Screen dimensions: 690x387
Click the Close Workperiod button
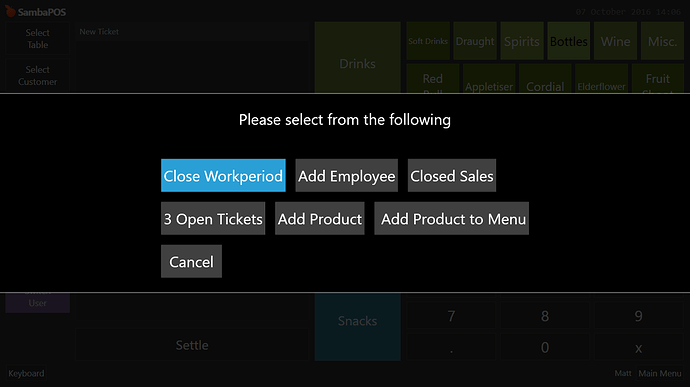[x=223, y=175]
